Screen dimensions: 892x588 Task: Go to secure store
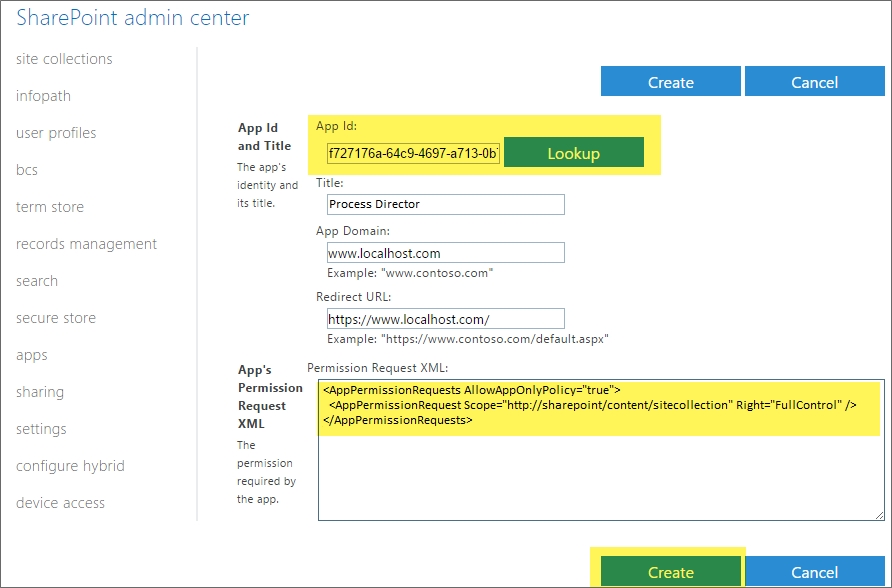56,318
